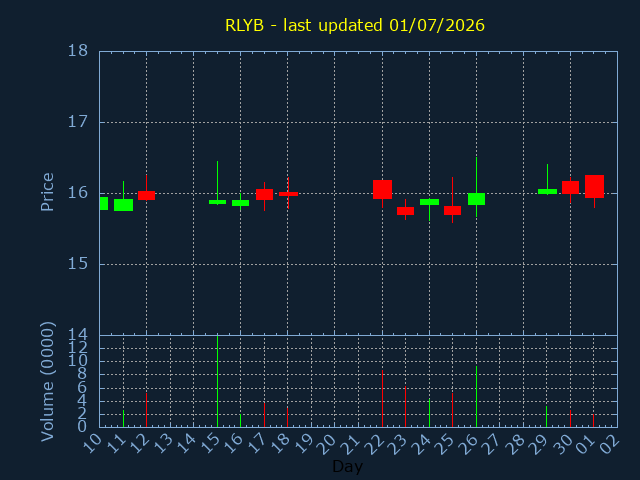Viewport: 640px width, 480px height.
Task: Select the green candlestick for day 16
Action: (240, 202)
